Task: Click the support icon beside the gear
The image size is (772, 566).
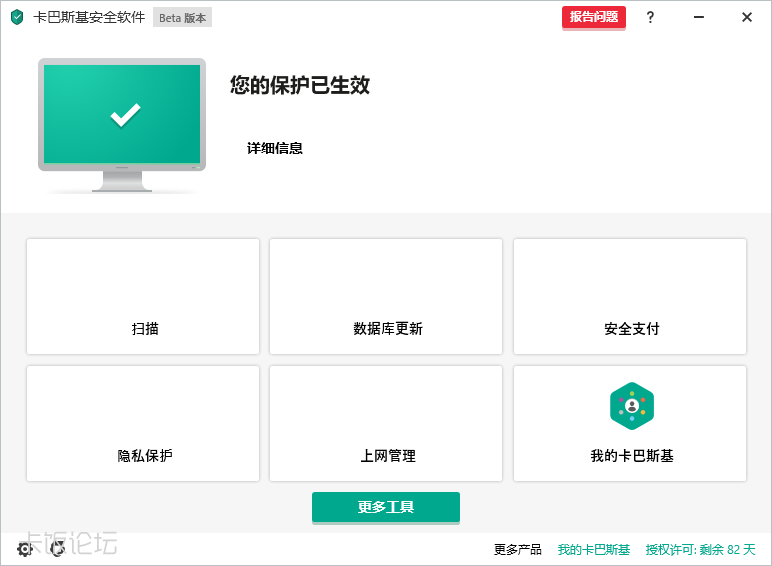Action: pyautogui.click(x=58, y=549)
